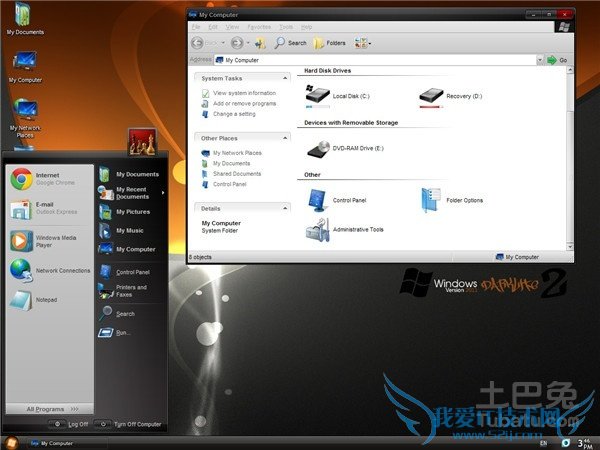Open My Documents desktop icon
Screen dimensions: 600x450
click(24, 19)
